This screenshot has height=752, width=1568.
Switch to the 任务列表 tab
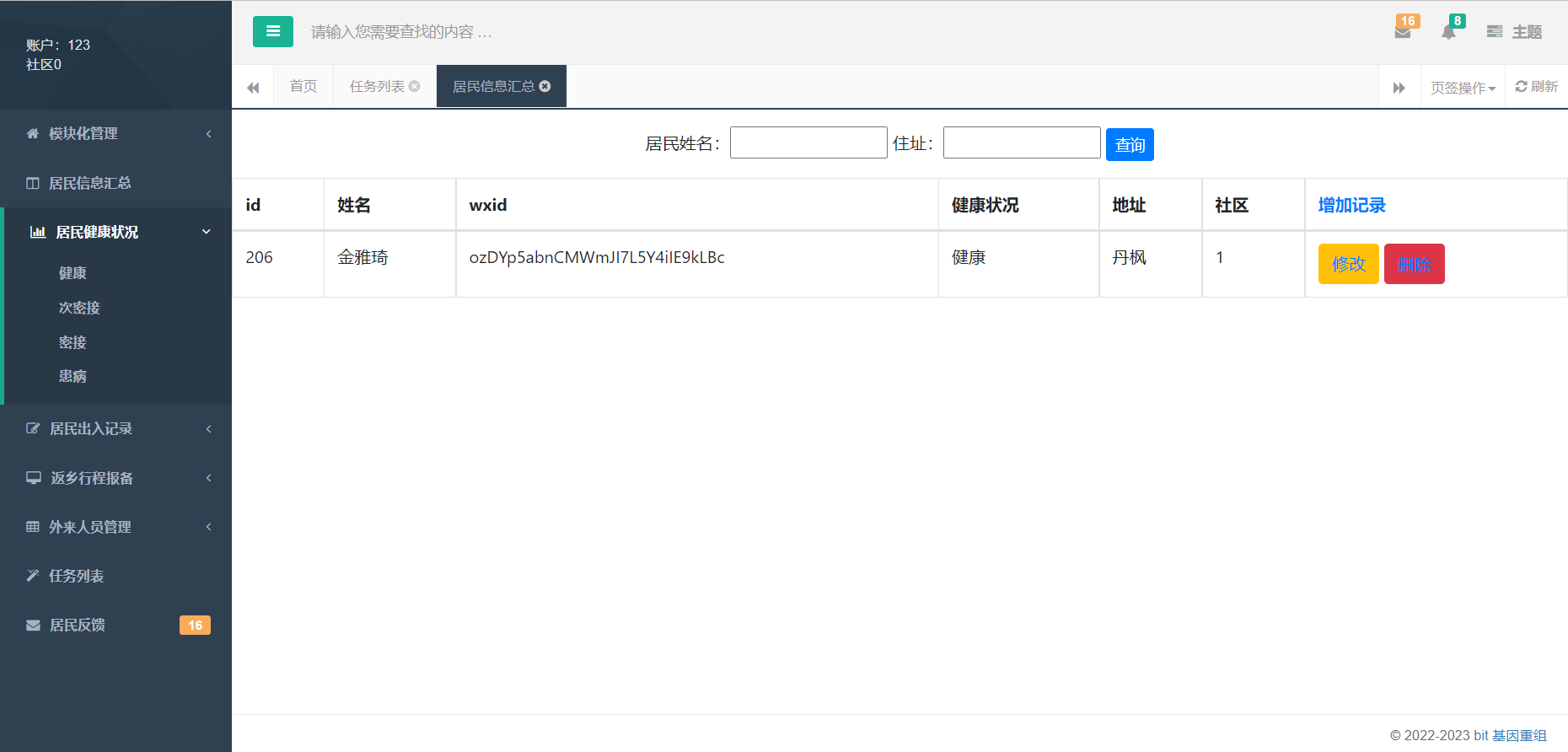[x=377, y=86]
